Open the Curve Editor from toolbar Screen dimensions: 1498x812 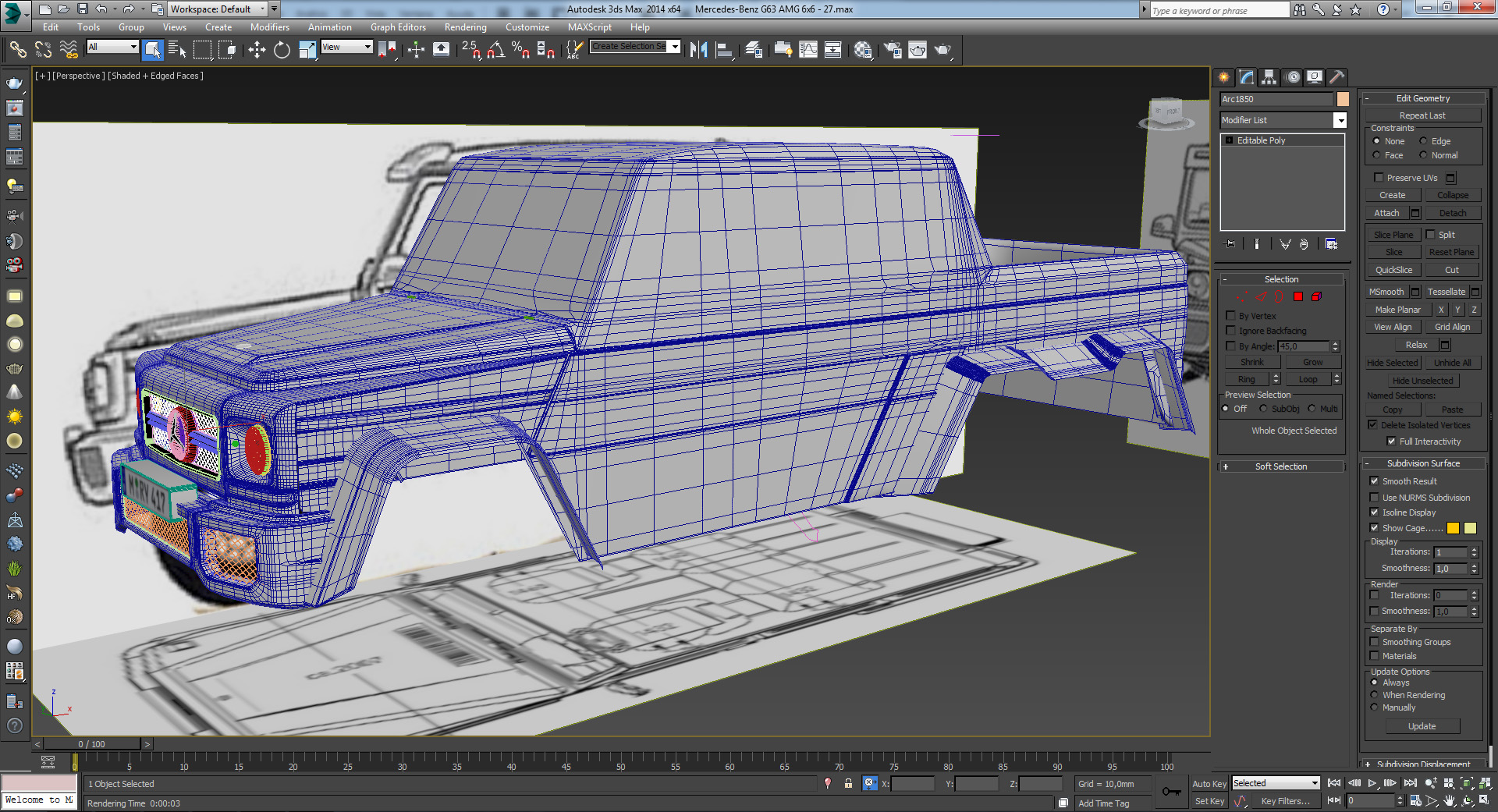(x=808, y=50)
